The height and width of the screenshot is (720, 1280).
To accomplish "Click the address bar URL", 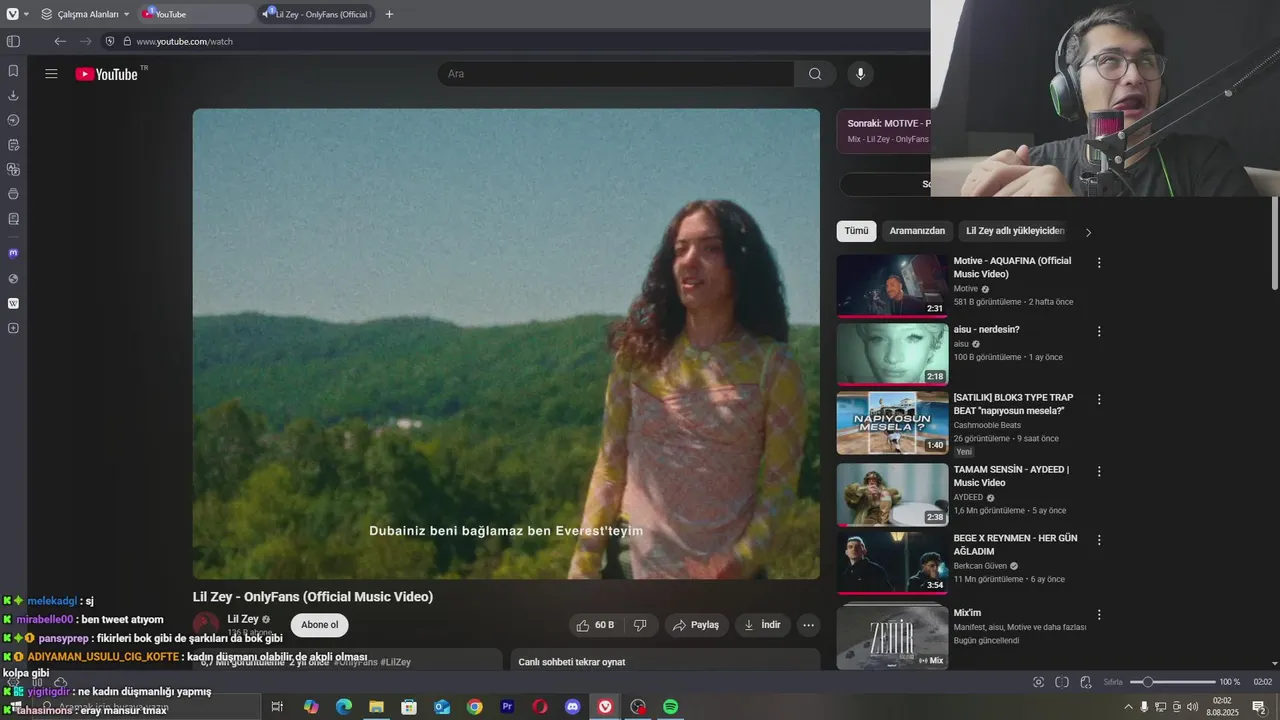I will (184, 41).
